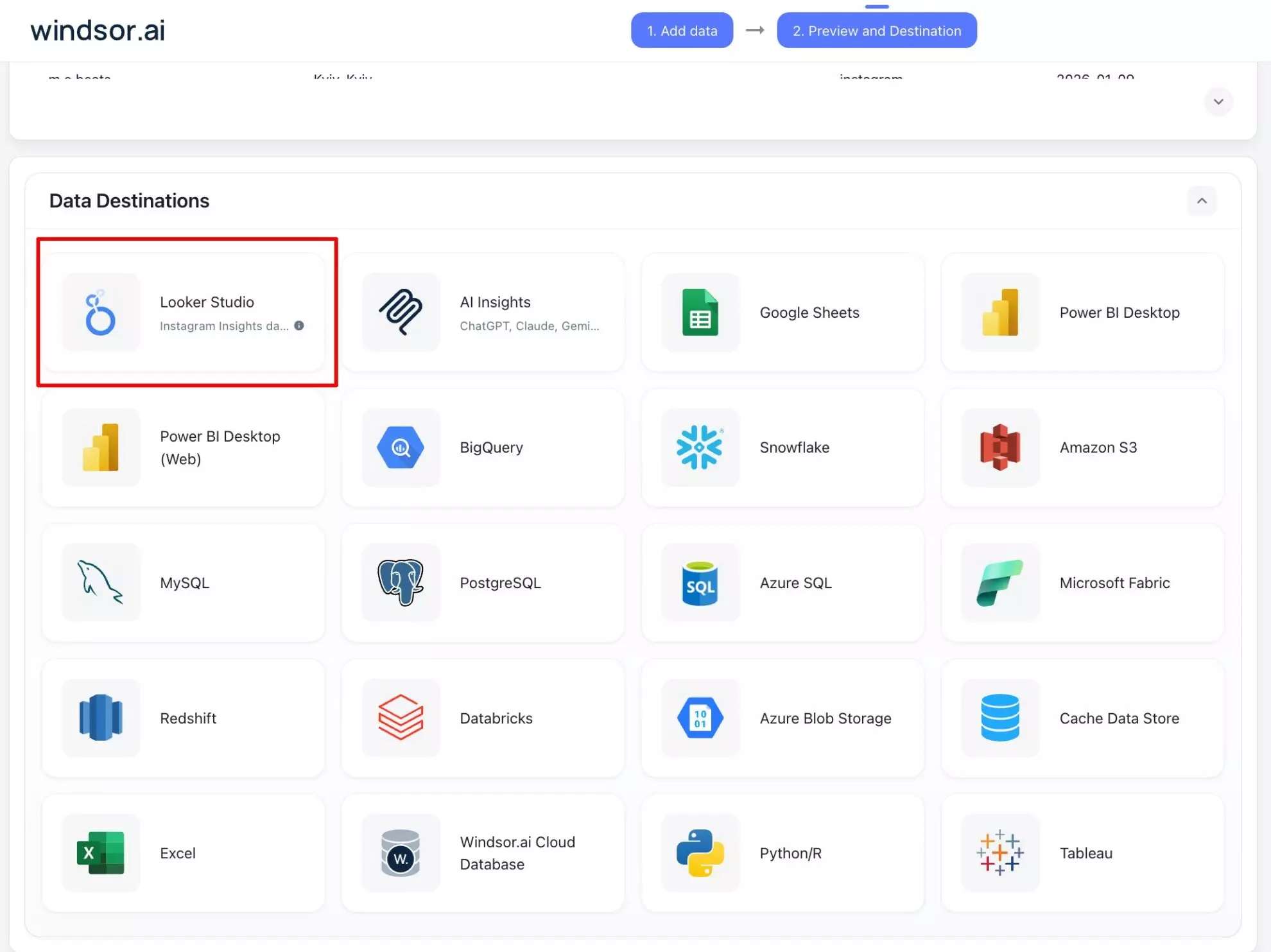The image size is (1271, 952).
Task: Click the AI Insights swirl icon
Action: point(401,313)
